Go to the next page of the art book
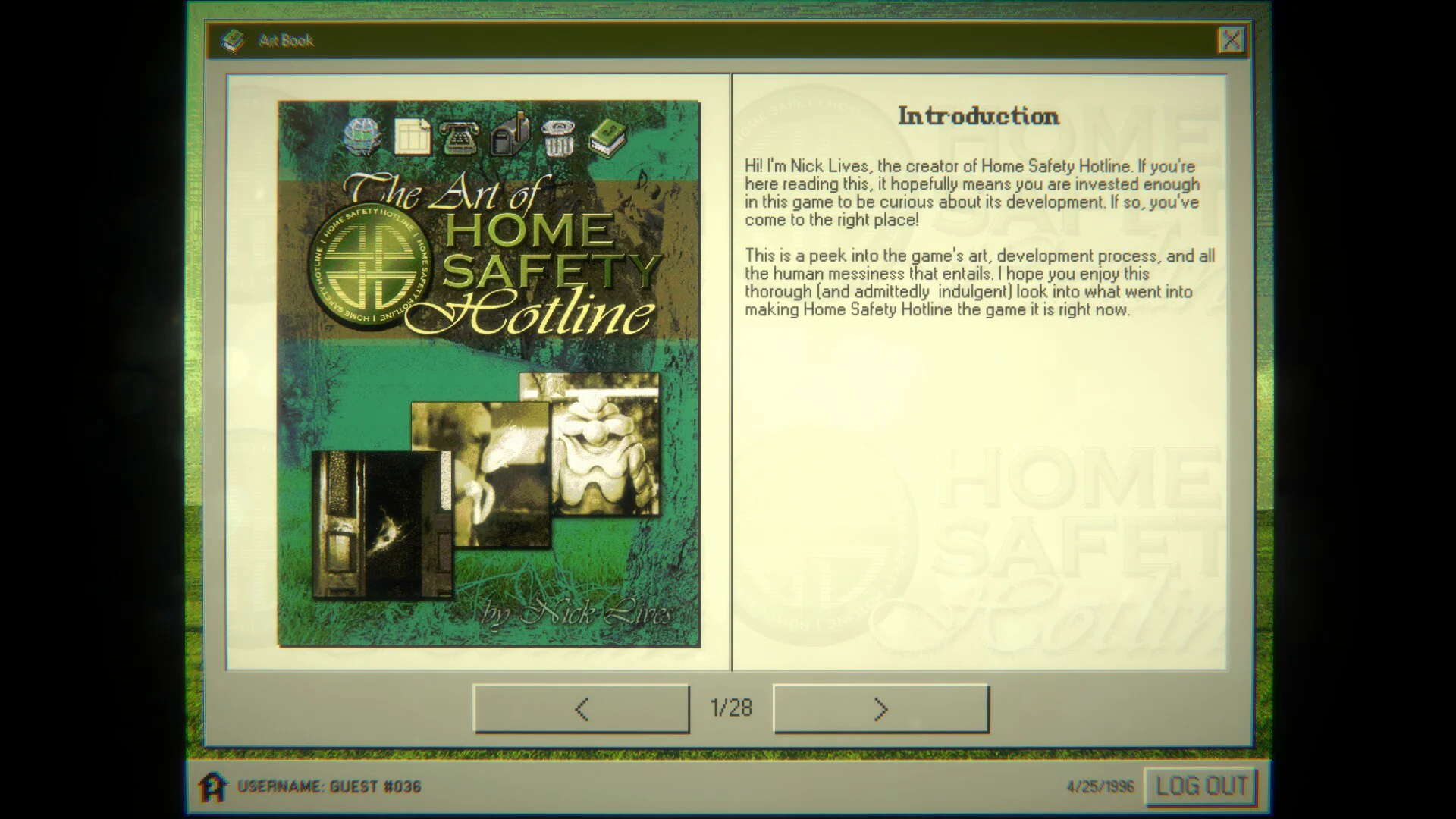 [881, 709]
